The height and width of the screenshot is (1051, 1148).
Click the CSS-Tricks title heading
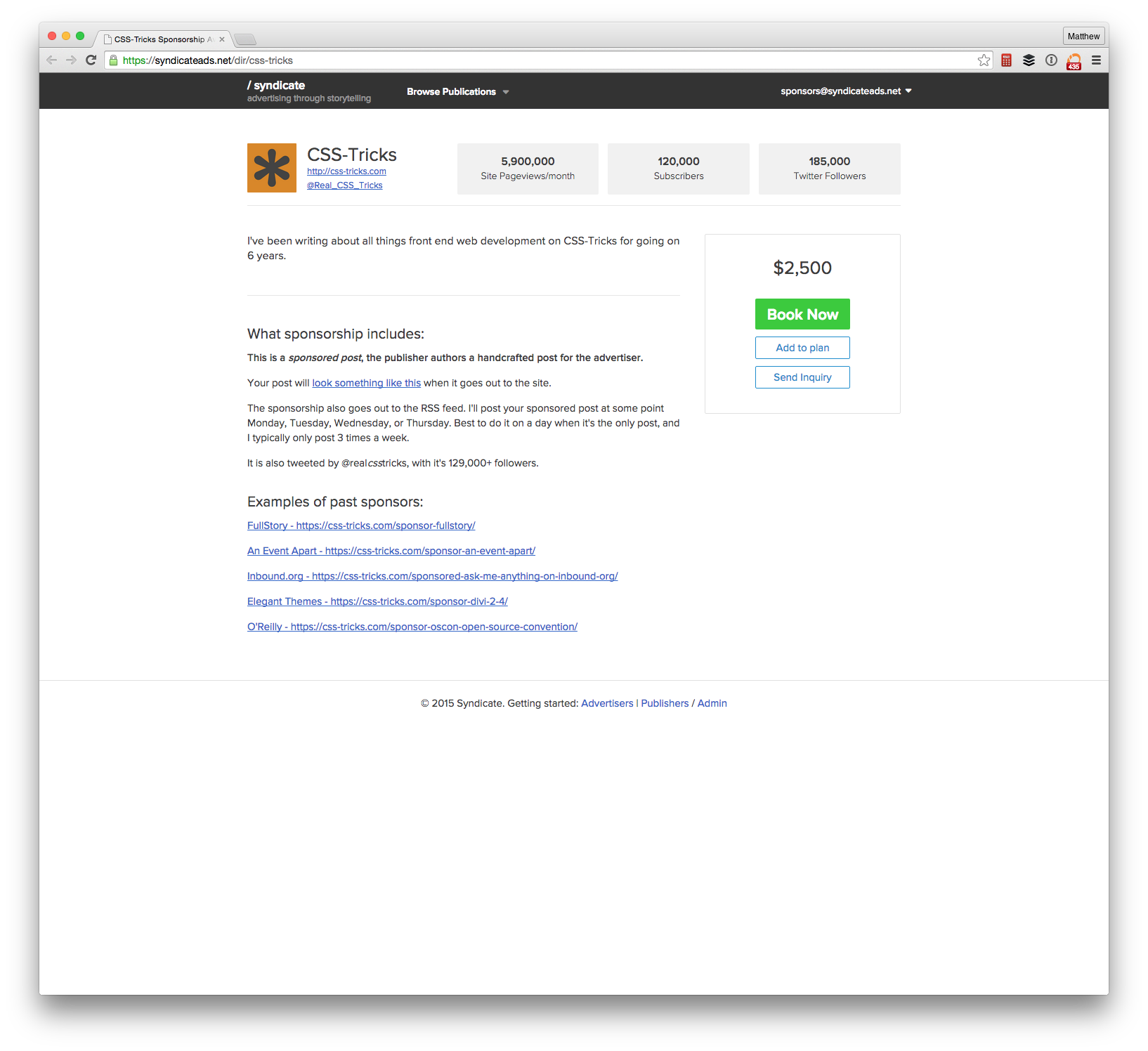pos(352,155)
